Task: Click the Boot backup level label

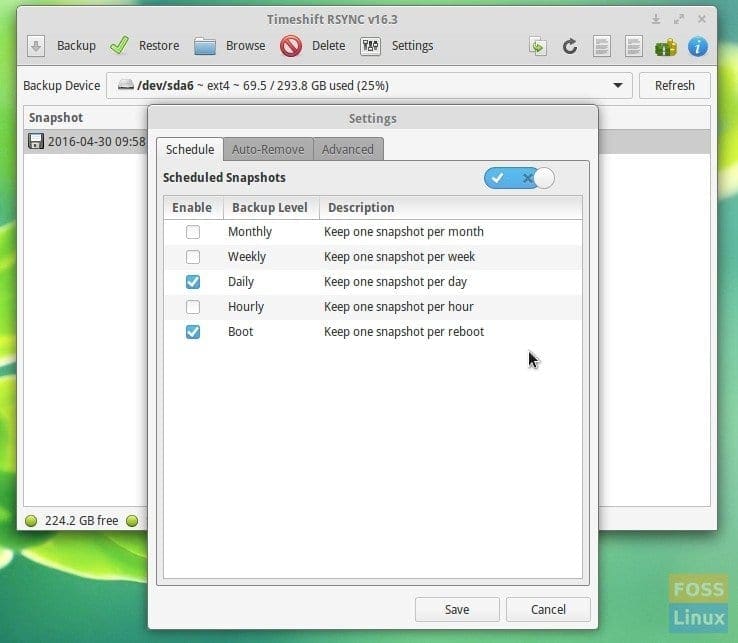Action: click(x=241, y=331)
